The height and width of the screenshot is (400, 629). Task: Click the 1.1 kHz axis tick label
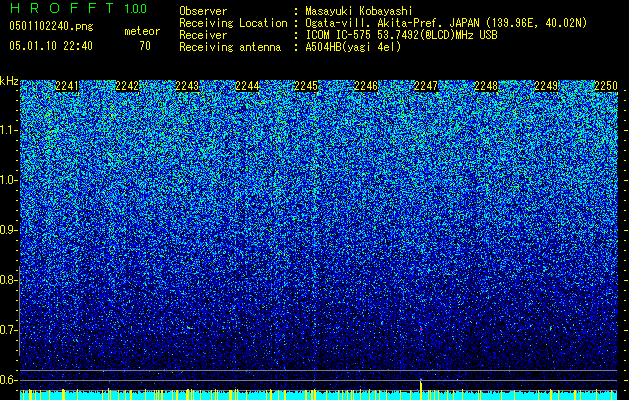[x=8, y=130]
